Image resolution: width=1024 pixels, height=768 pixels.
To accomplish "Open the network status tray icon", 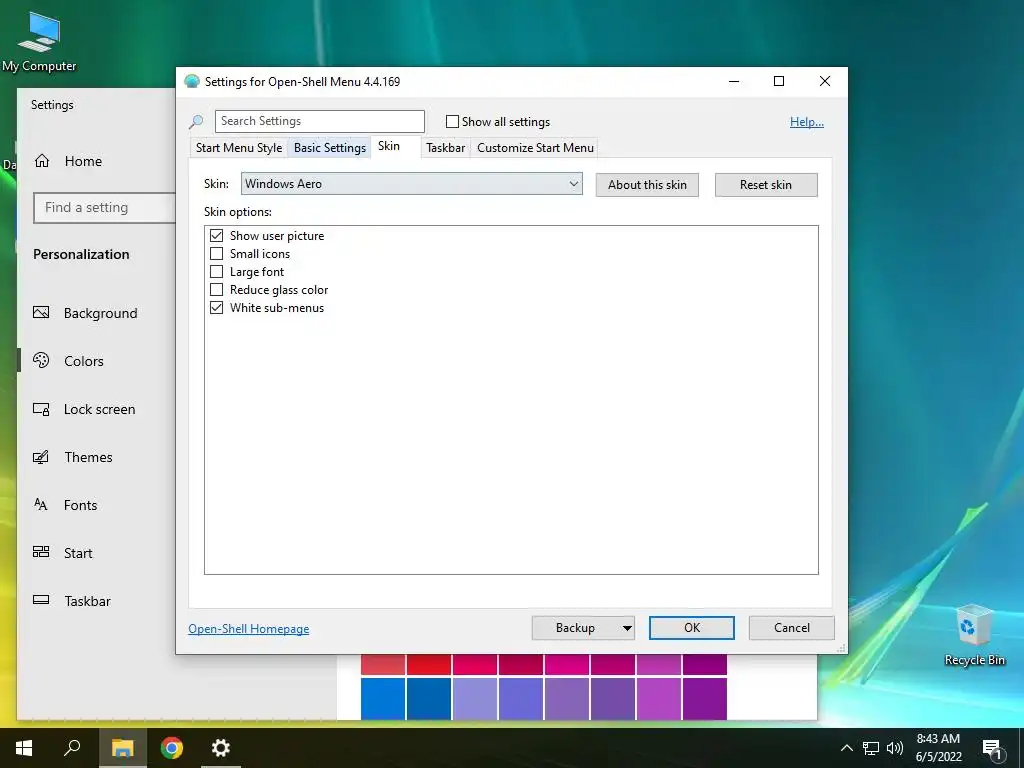I will (x=871, y=748).
